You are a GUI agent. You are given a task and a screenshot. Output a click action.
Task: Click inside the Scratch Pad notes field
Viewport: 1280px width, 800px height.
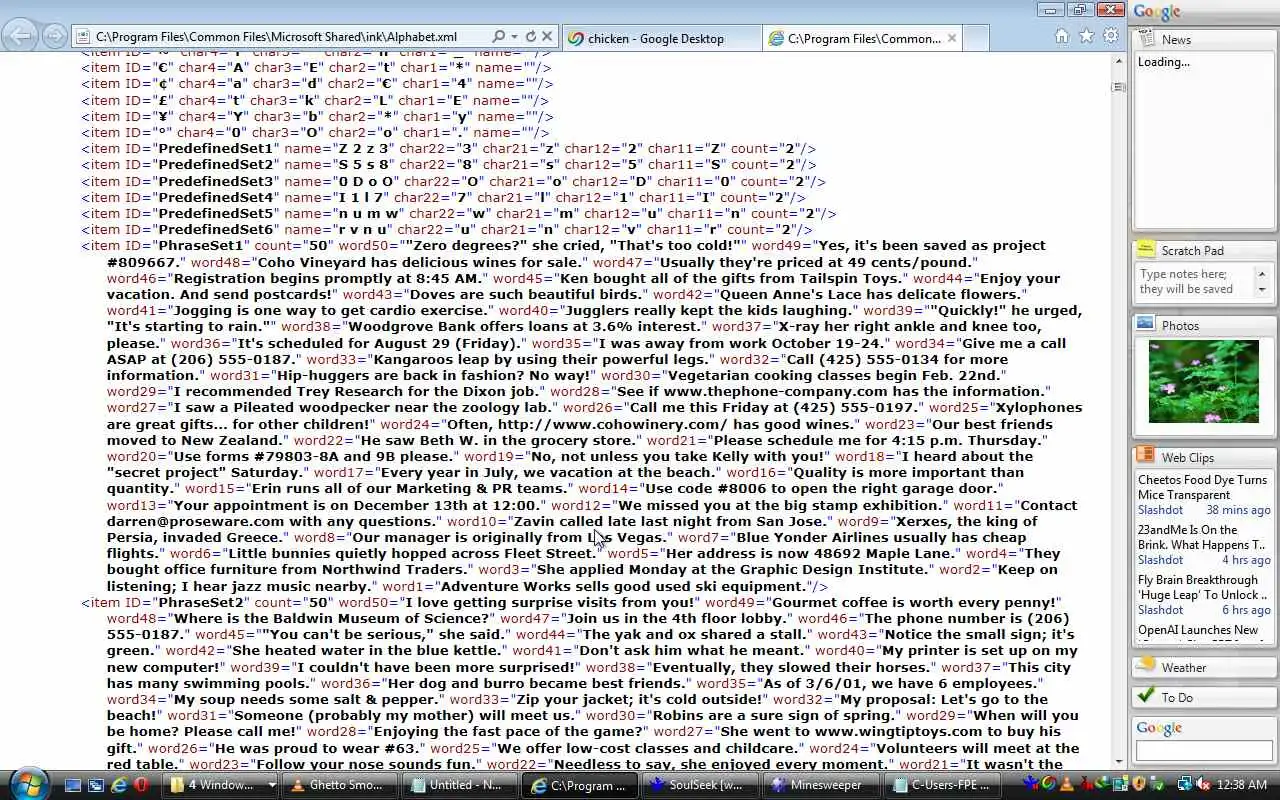(1195, 282)
